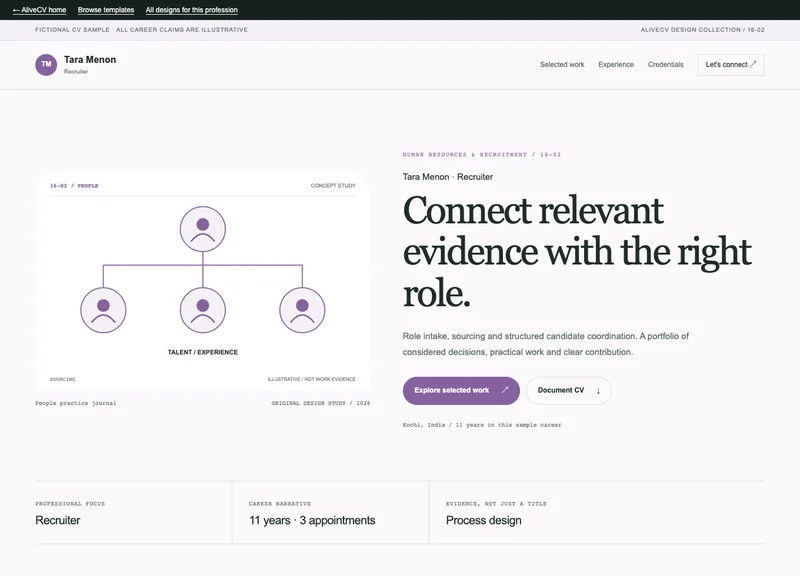Click the bottom-center person icon above Talent label

coord(203,310)
